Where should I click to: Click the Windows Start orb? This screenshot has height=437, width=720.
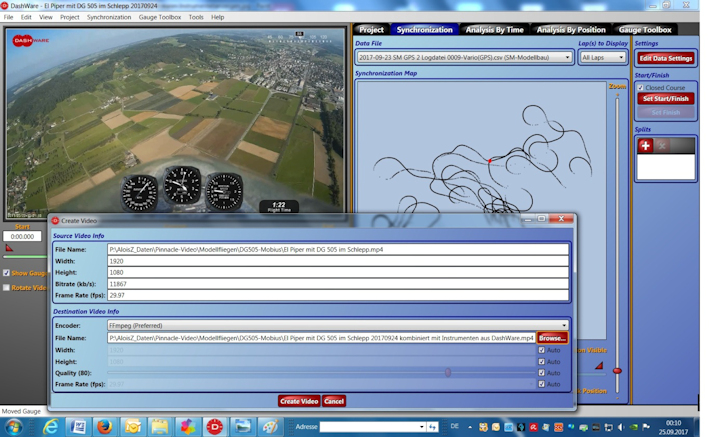click(x=13, y=427)
